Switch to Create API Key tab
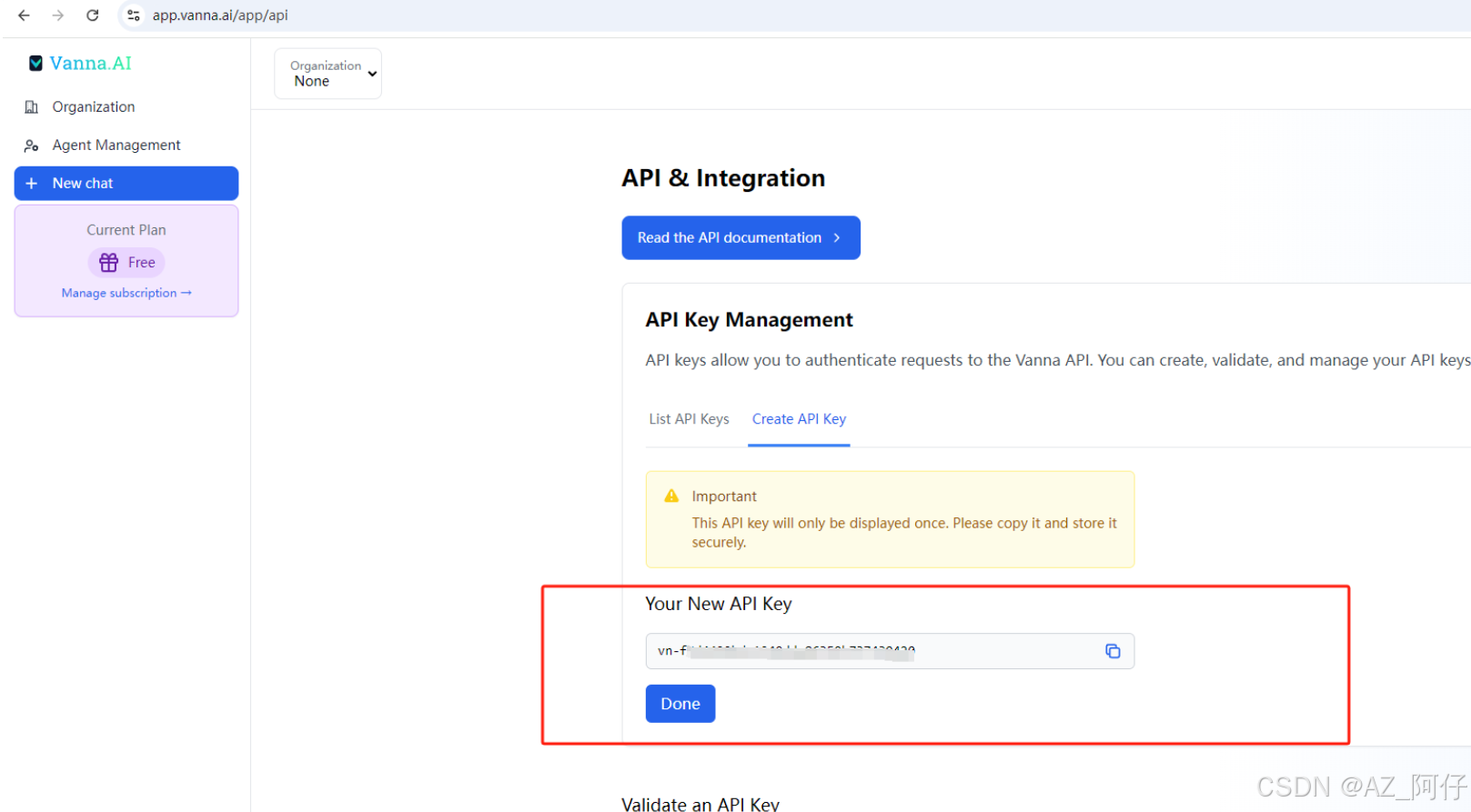Screen dimensions: 1471x812 click(x=799, y=419)
